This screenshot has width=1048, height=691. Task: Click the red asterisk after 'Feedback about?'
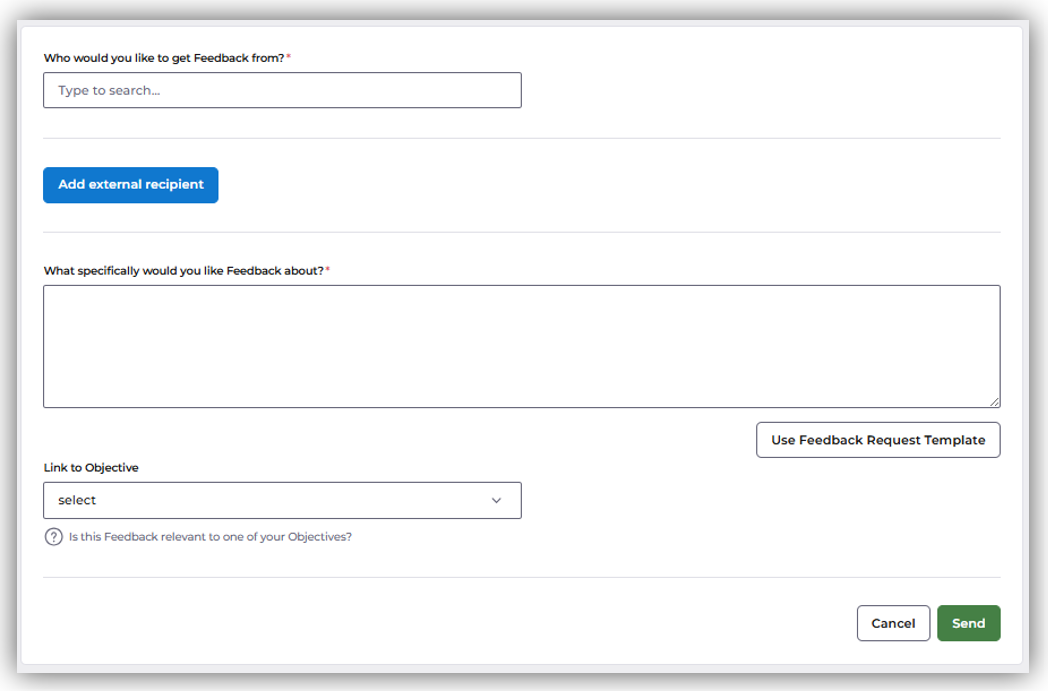pos(328,270)
